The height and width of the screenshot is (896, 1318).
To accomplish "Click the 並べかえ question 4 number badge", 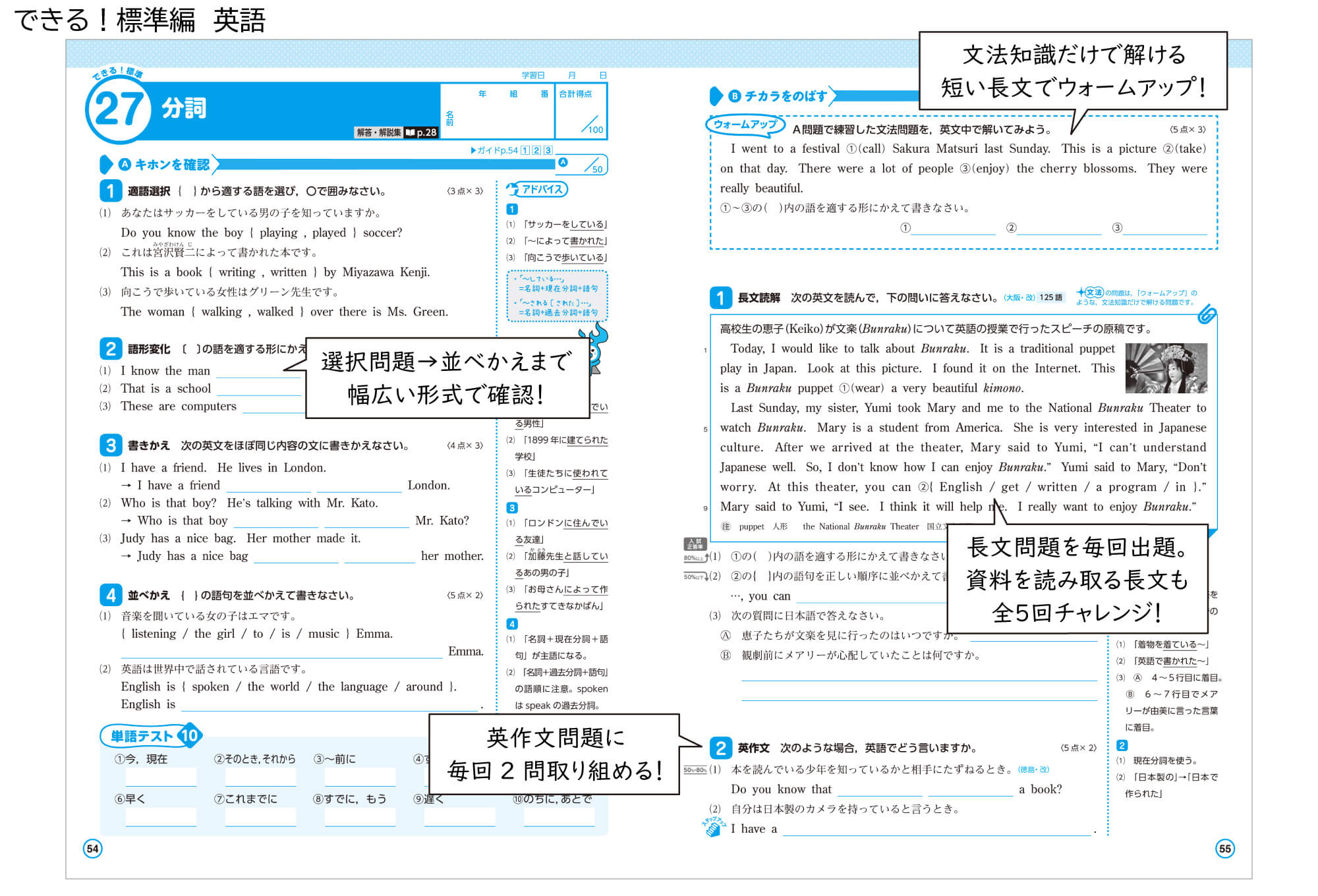I will pyautogui.click(x=110, y=595).
